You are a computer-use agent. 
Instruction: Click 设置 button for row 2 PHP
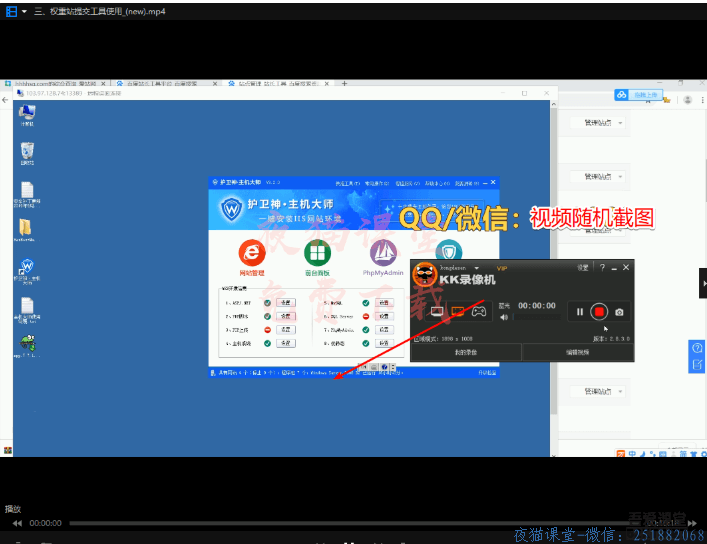(285, 316)
